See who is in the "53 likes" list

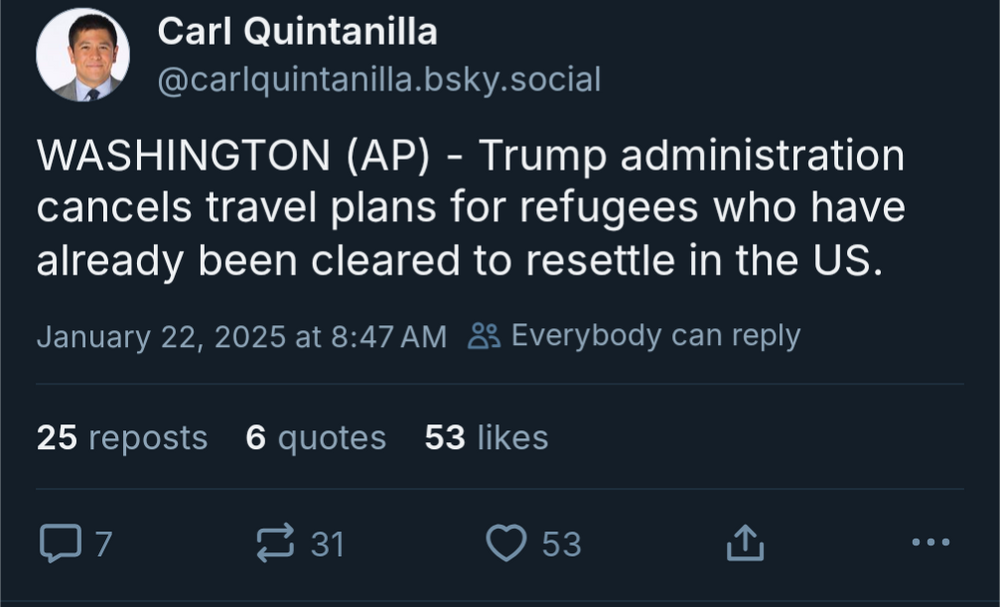[487, 438]
